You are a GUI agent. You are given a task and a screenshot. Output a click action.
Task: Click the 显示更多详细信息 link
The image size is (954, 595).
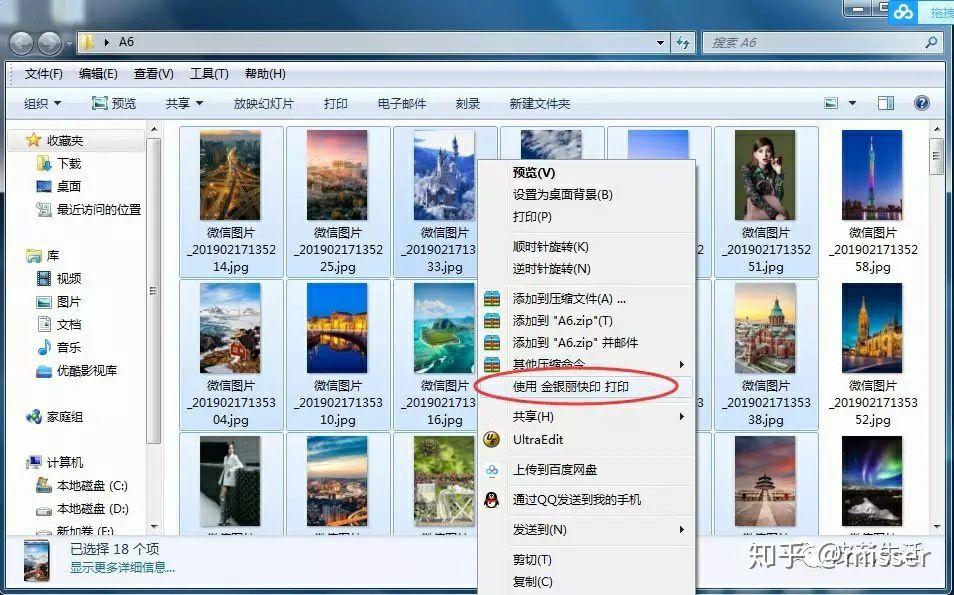pyautogui.click(x=122, y=568)
